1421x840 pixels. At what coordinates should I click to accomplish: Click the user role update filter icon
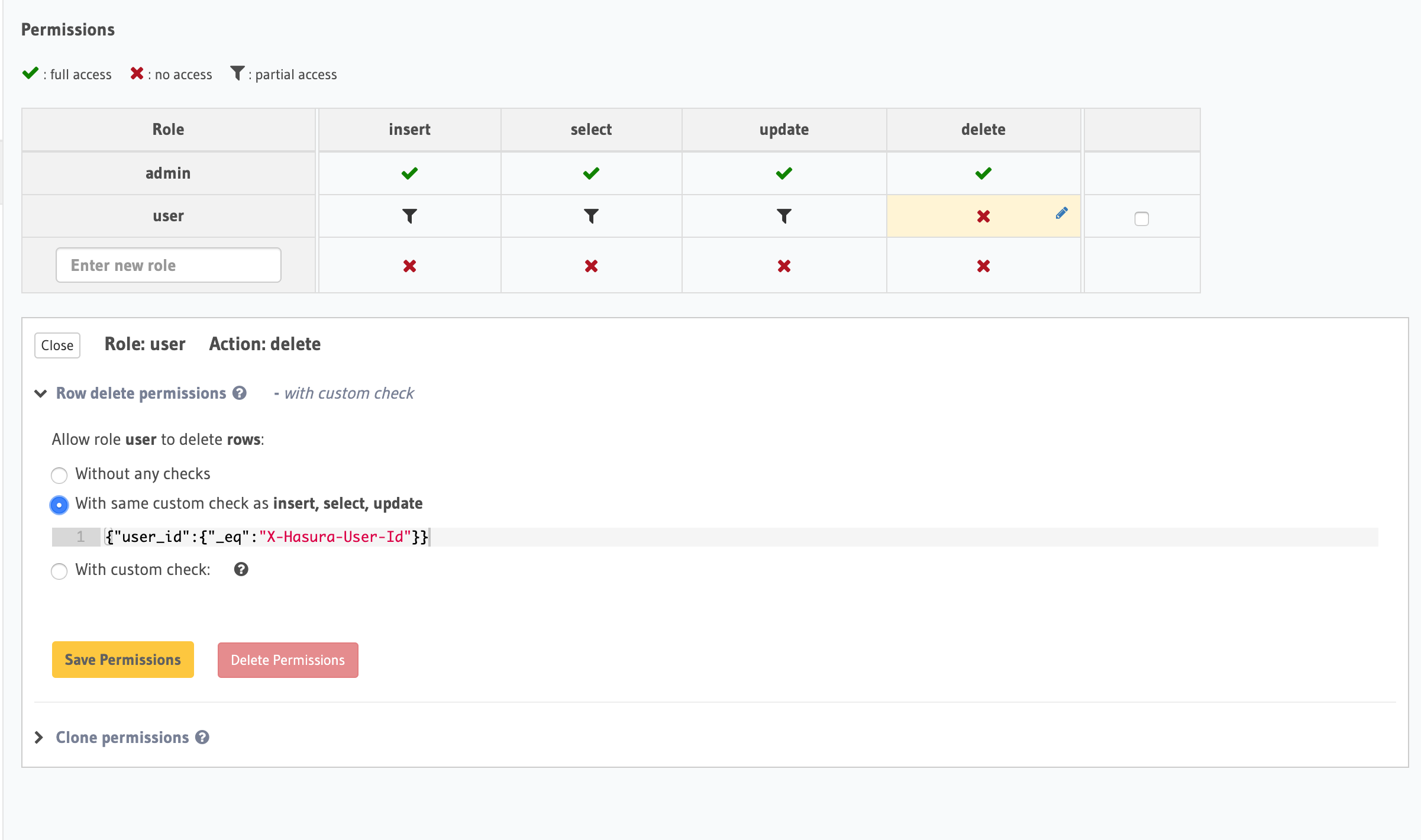tap(784, 216)
